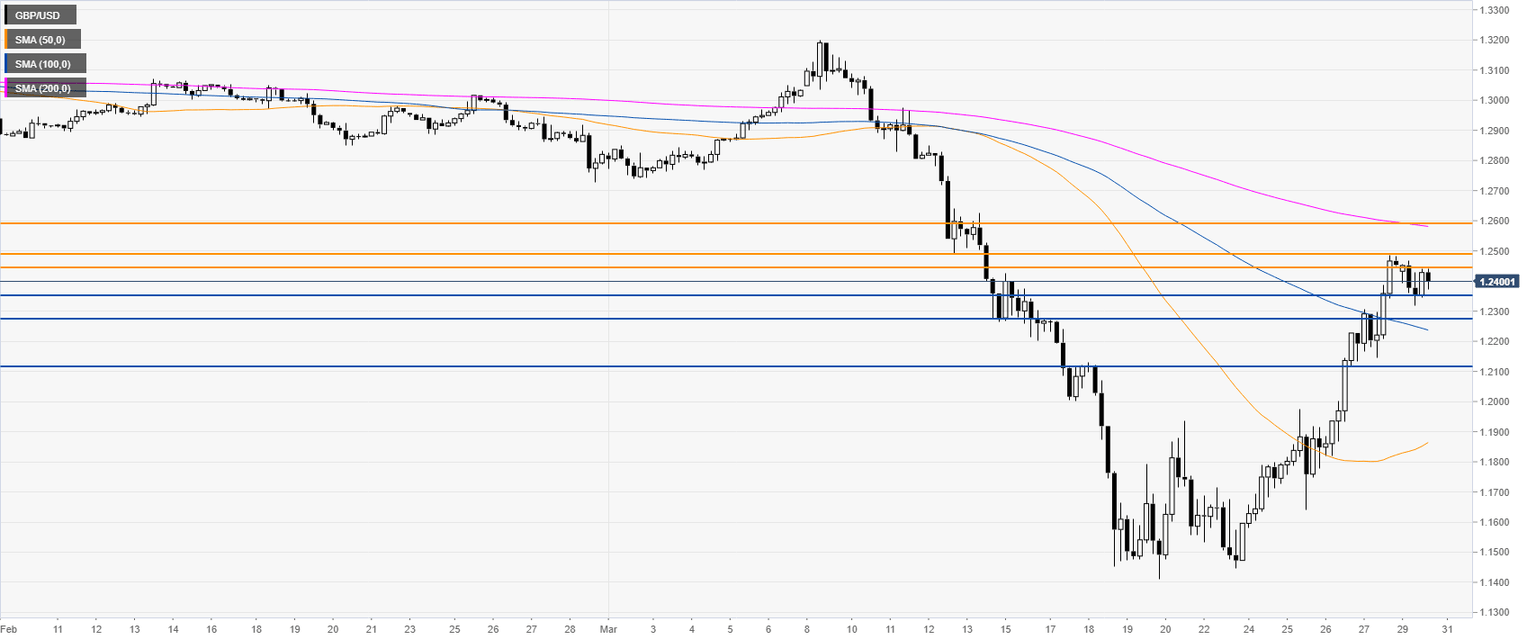This screenshot has width=1536, height=641.
Task: Click the 1.1300 price axis label
Action: tap(1496, 612)
